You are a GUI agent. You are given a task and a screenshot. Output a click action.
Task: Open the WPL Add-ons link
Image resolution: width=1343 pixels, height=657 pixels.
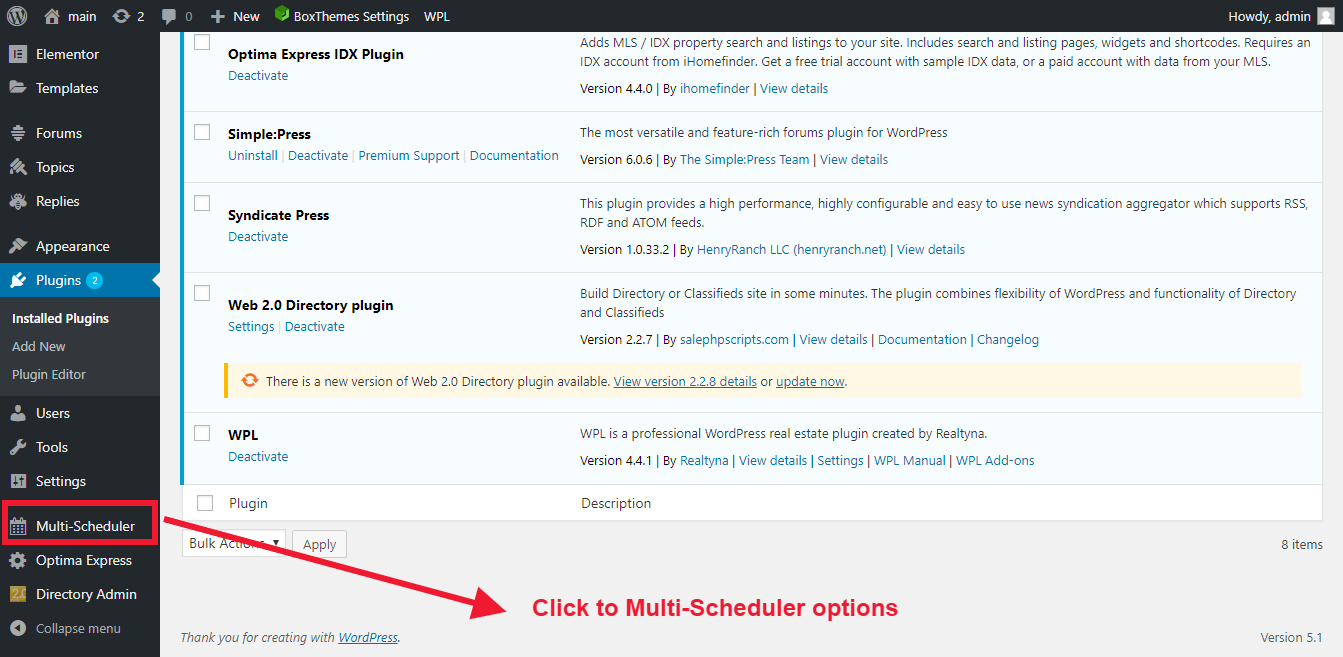[x=995, y=460]
